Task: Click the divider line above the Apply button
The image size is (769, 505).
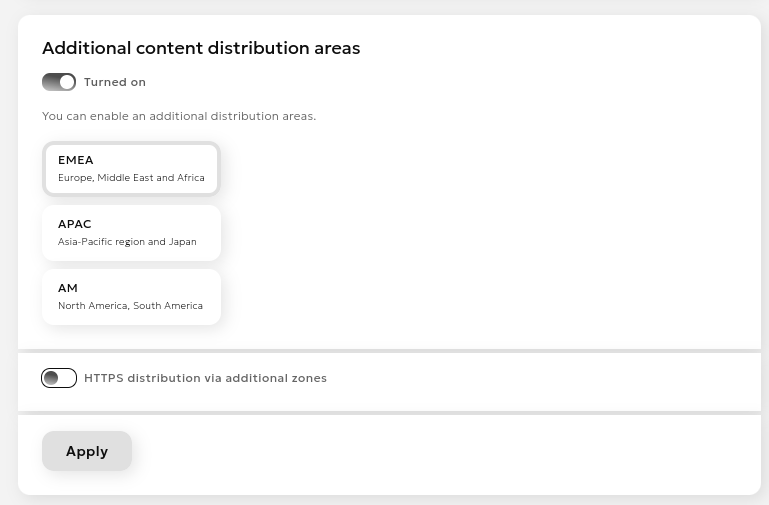Action: tap(389, 412)
